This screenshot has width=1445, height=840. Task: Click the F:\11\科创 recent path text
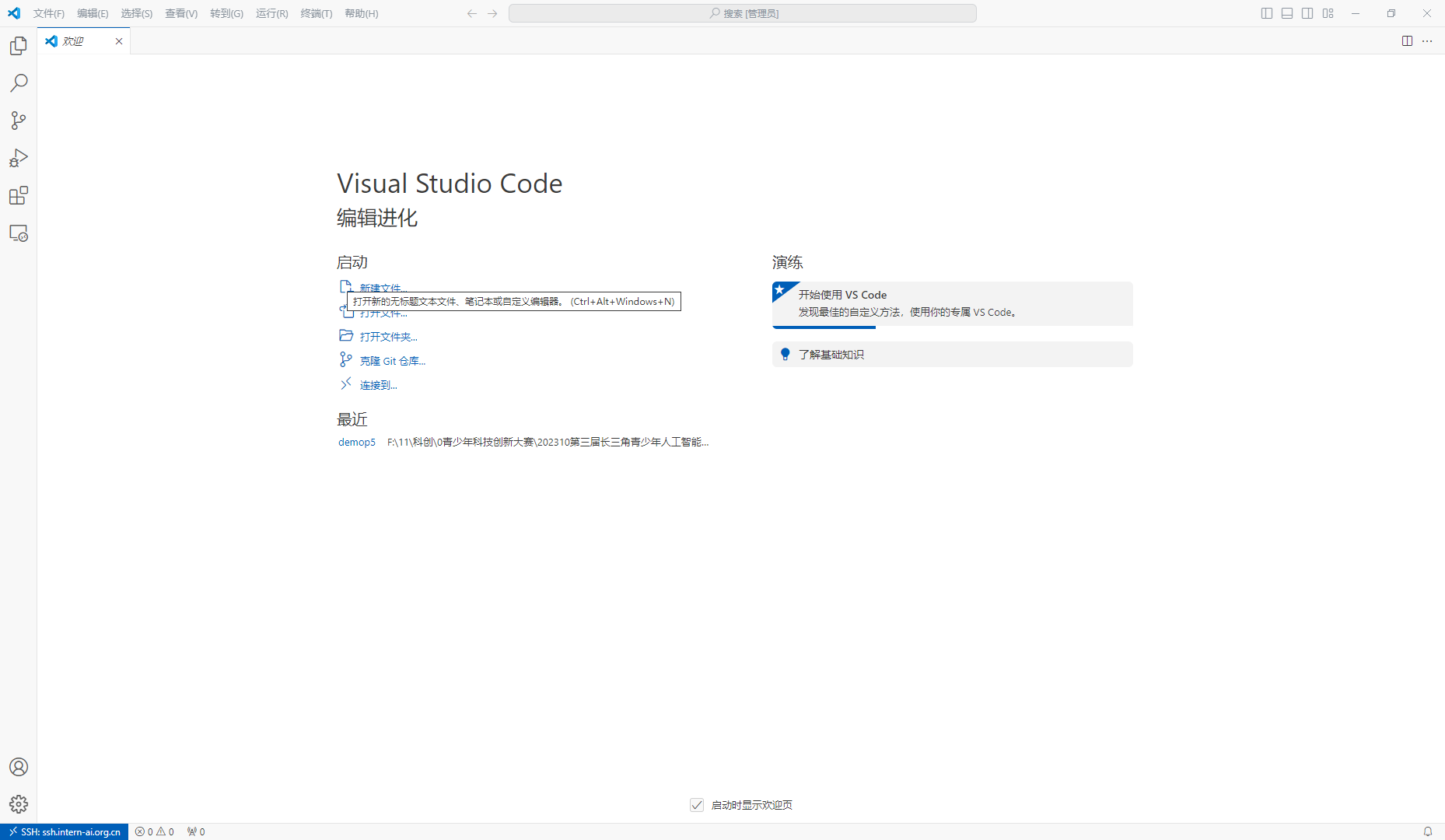pos(548,442)
